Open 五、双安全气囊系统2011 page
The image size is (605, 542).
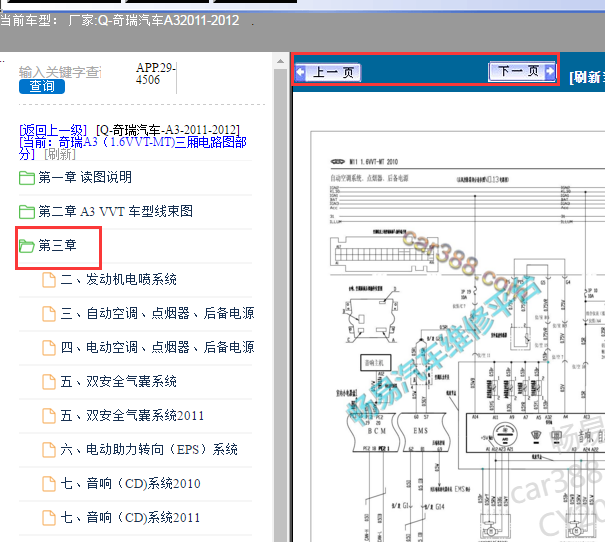pos(132,415)
